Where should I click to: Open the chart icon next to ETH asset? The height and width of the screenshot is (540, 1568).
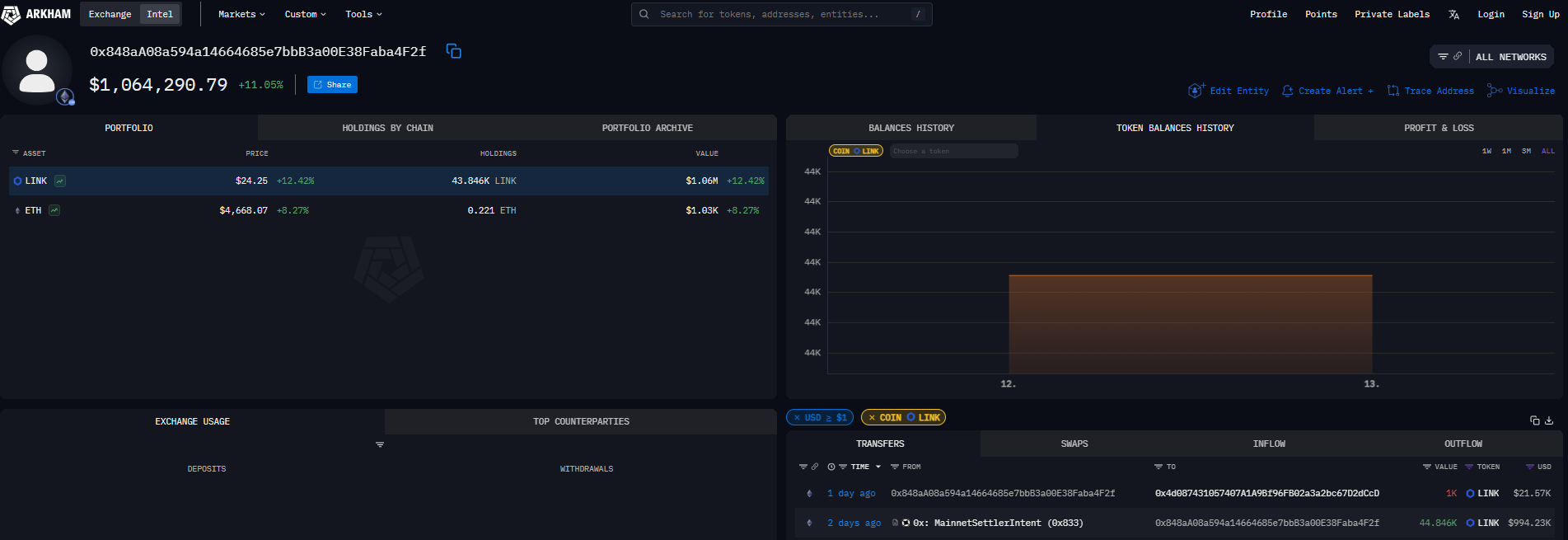point(54,210)
